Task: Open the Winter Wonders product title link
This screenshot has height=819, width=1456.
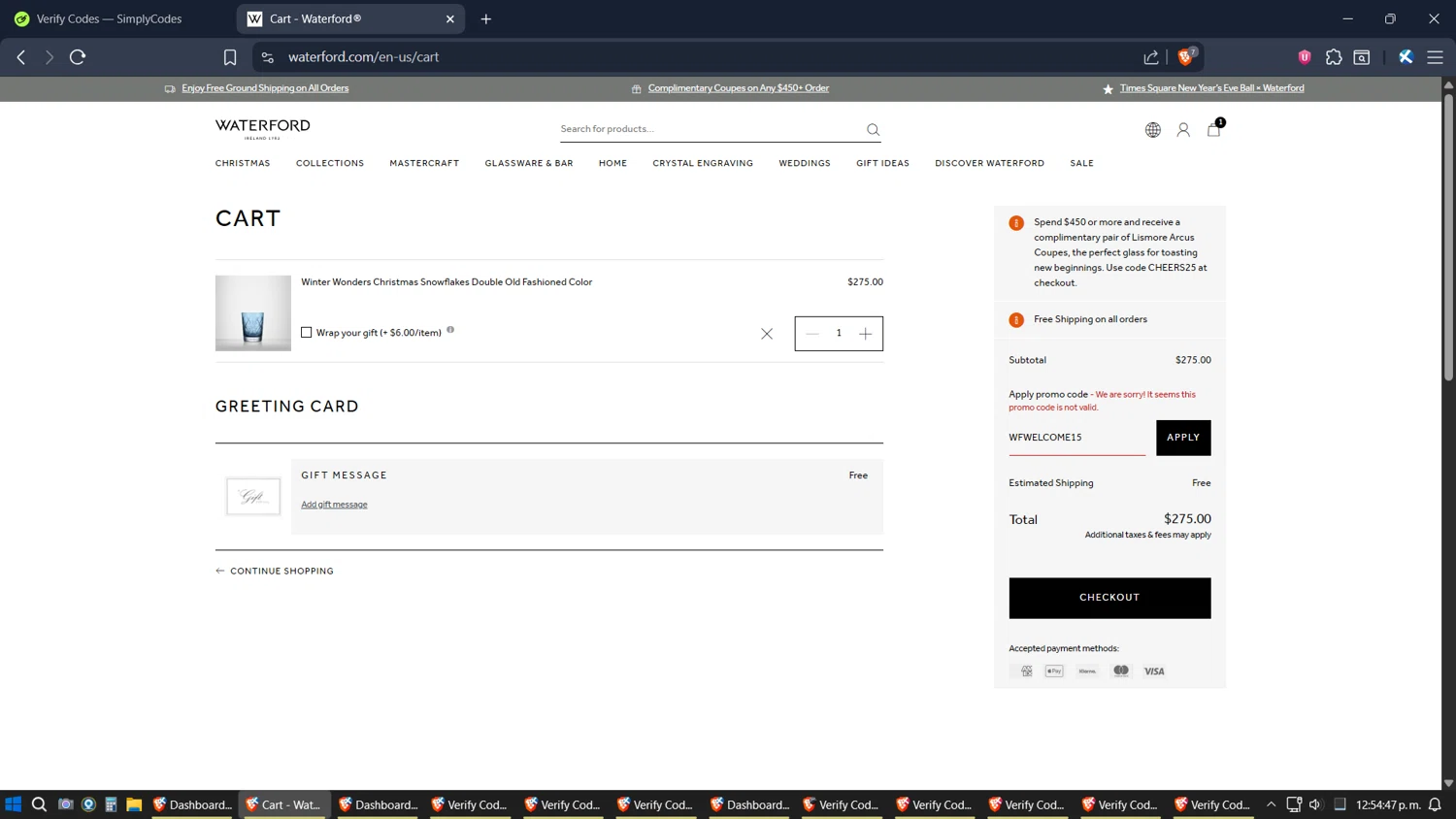Action: pyautogui.click(x=447, y=282)
